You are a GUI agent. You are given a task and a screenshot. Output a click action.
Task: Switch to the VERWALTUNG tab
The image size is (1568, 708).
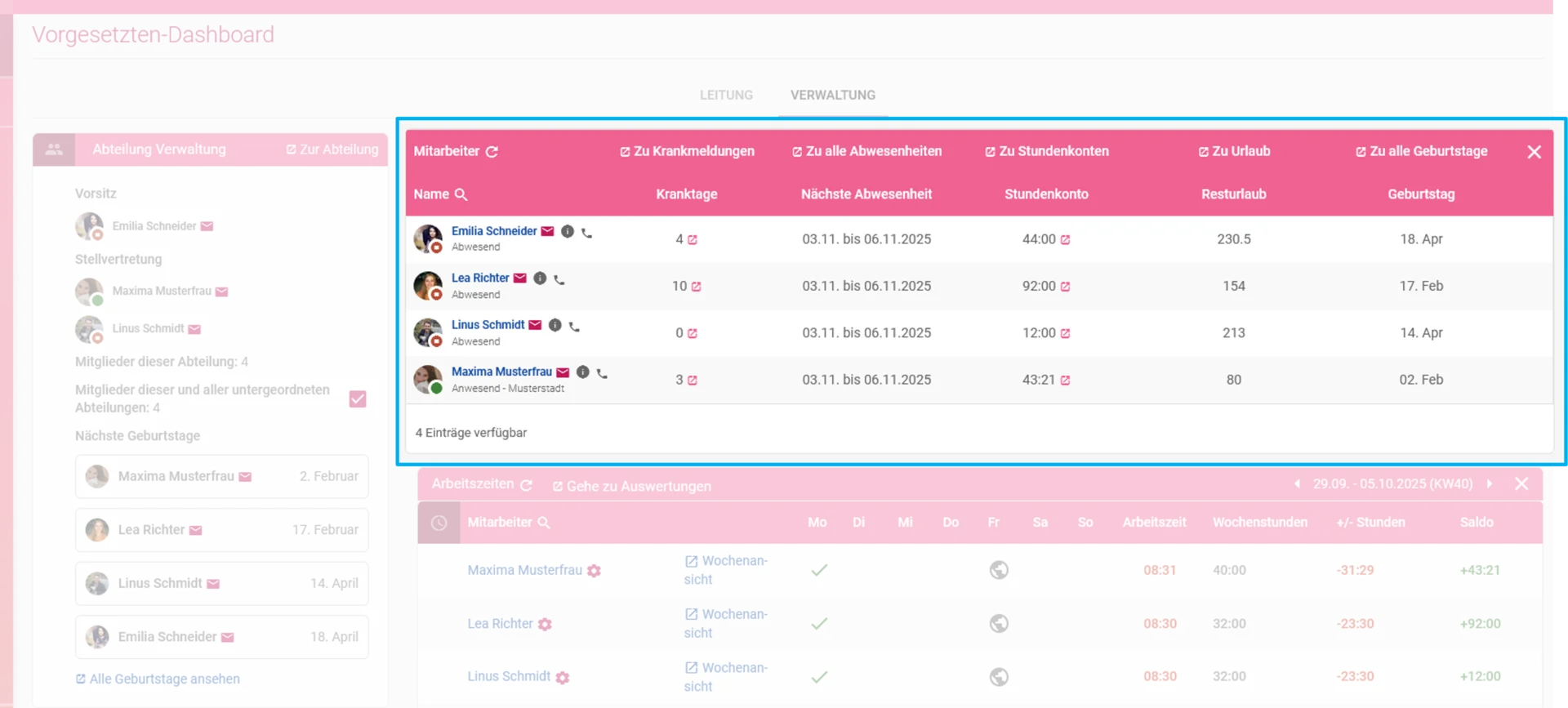click(x=832, y=95)
